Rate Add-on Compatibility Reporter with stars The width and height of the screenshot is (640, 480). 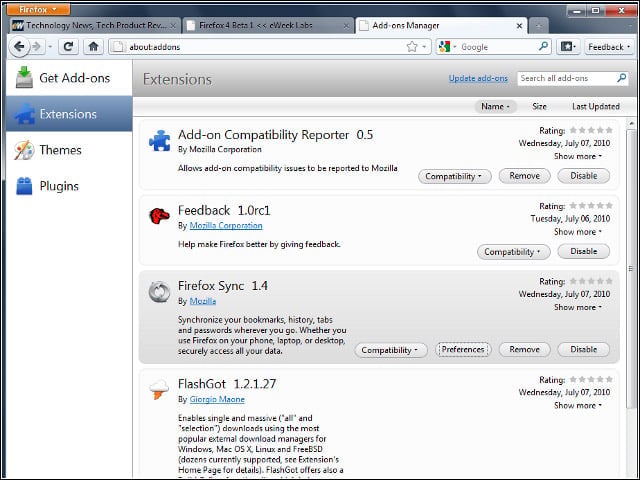pyautogui.click(x=591, y=130)
